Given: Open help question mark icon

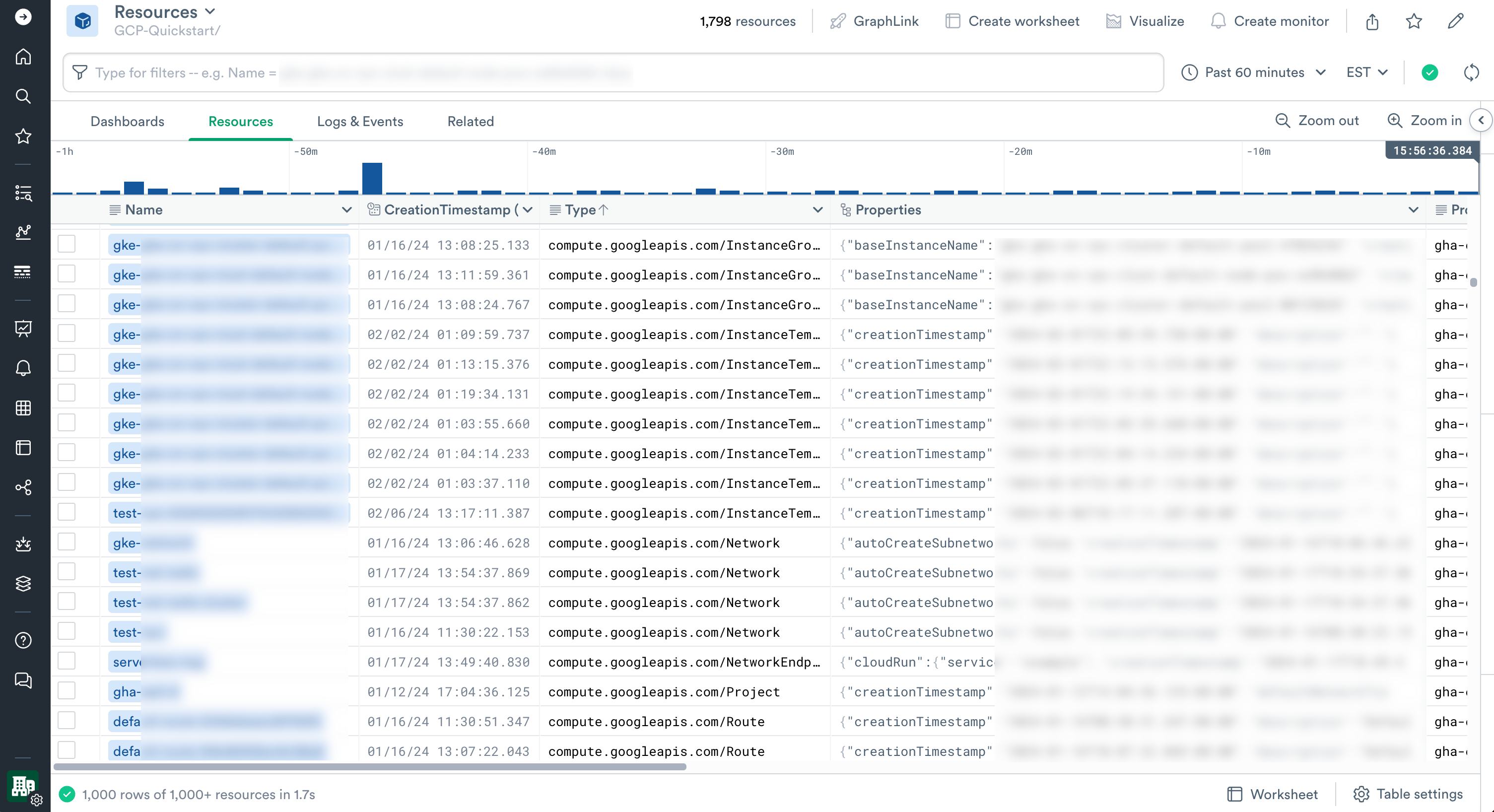Looking at the screenshot, I should (x=23, y=640).
